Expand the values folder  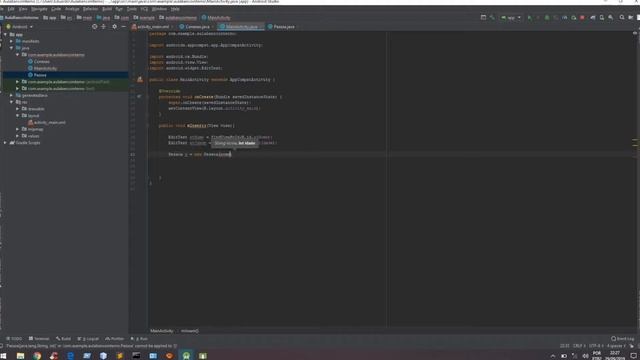18,136
